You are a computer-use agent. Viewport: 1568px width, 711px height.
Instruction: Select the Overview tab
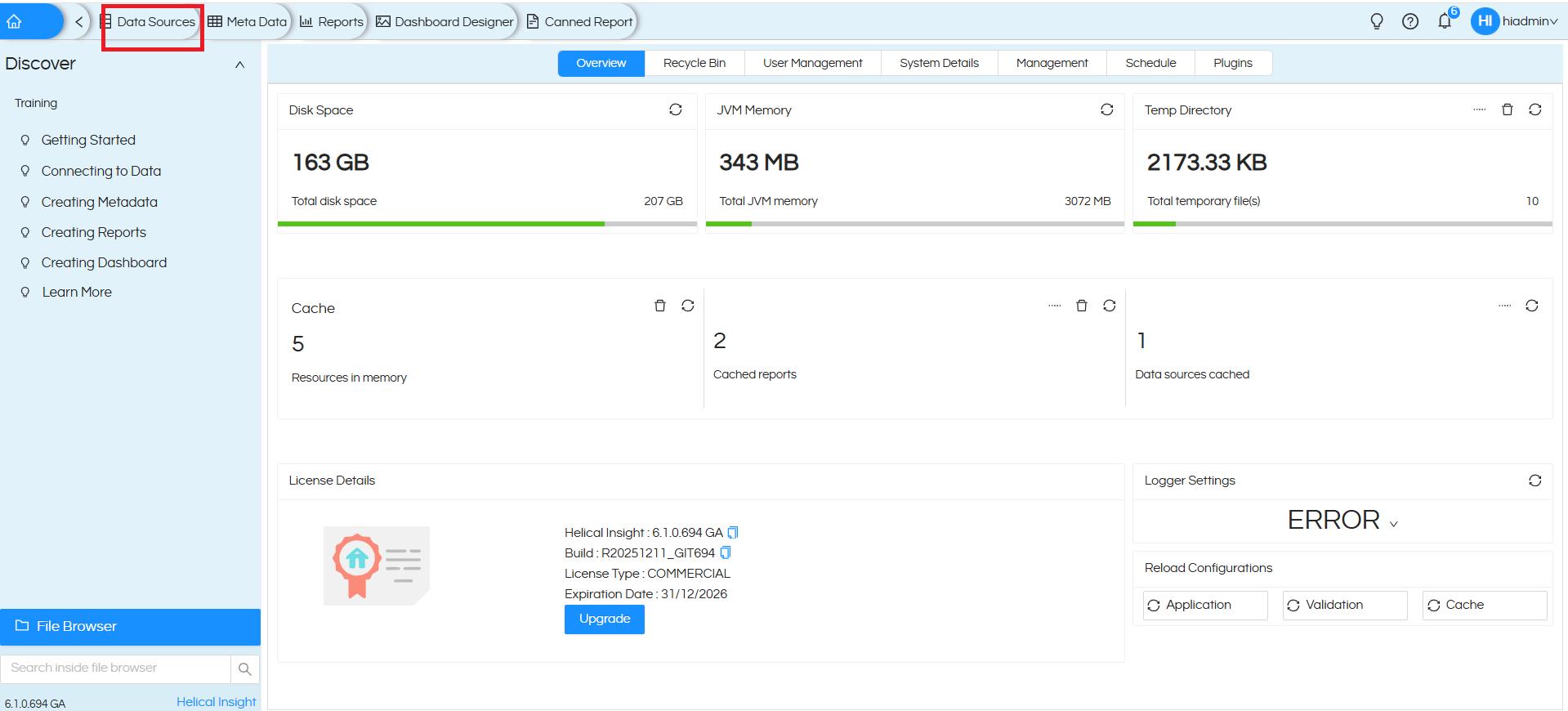coord(601,63)
